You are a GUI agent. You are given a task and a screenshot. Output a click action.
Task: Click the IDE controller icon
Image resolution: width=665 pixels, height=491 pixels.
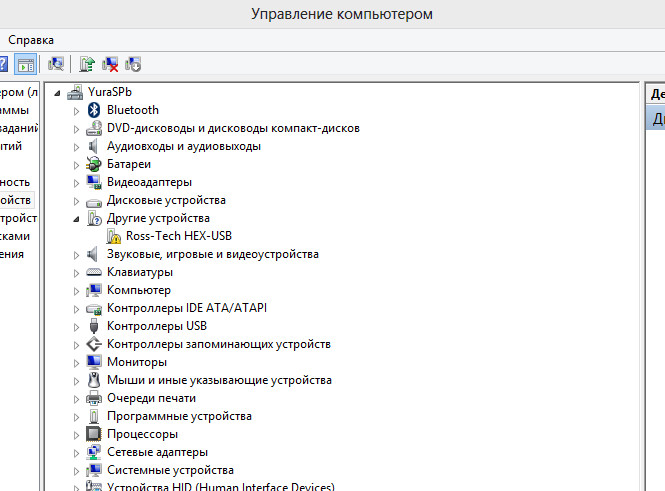(x=94, y=309)
